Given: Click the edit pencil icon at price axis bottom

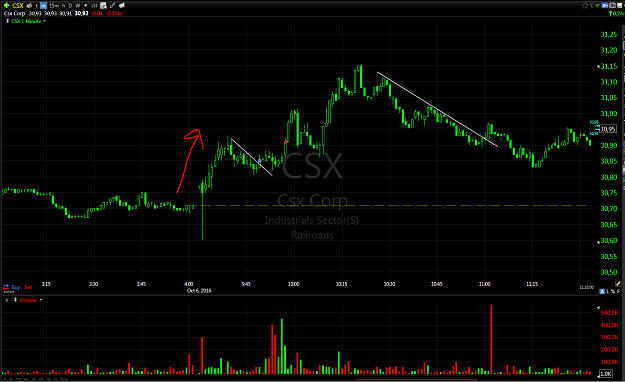Looking at the screenshot, I should (618, 284).
